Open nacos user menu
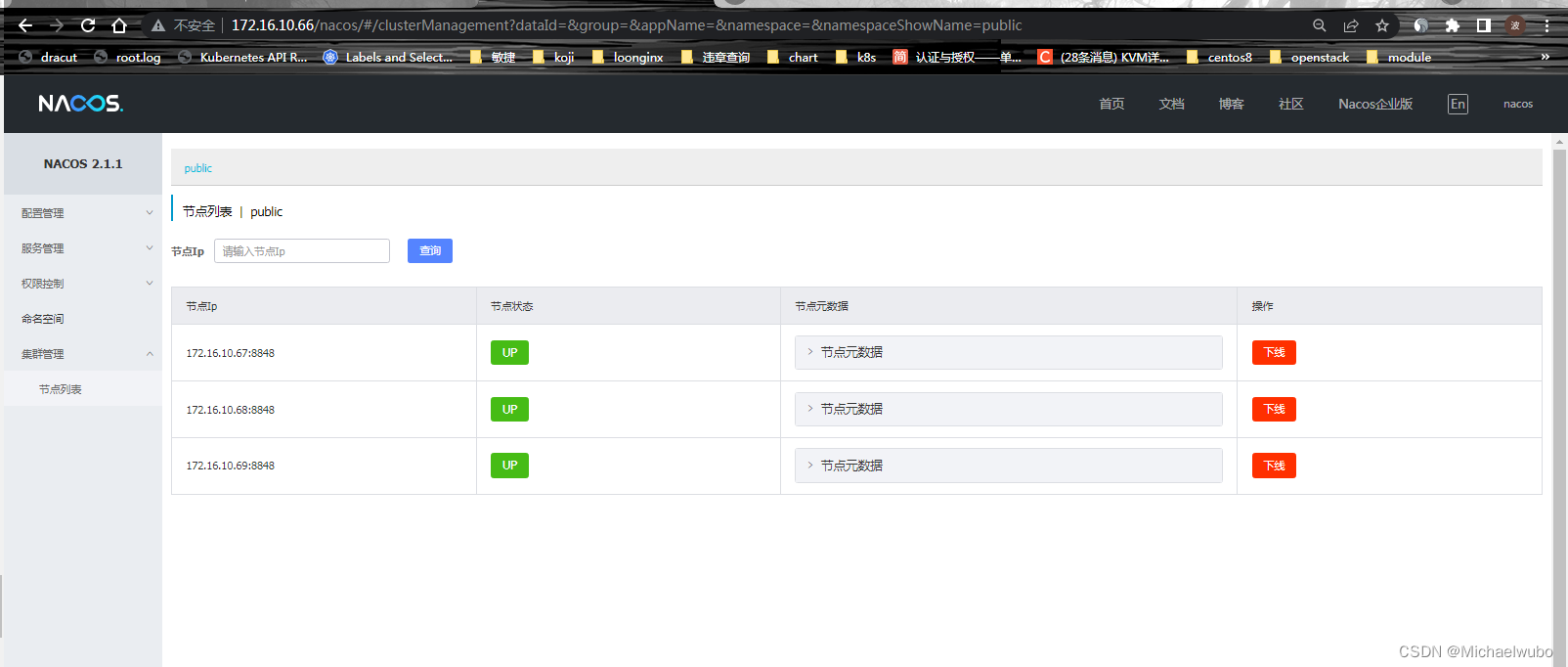1568x667 pixels. (1517, 104)
